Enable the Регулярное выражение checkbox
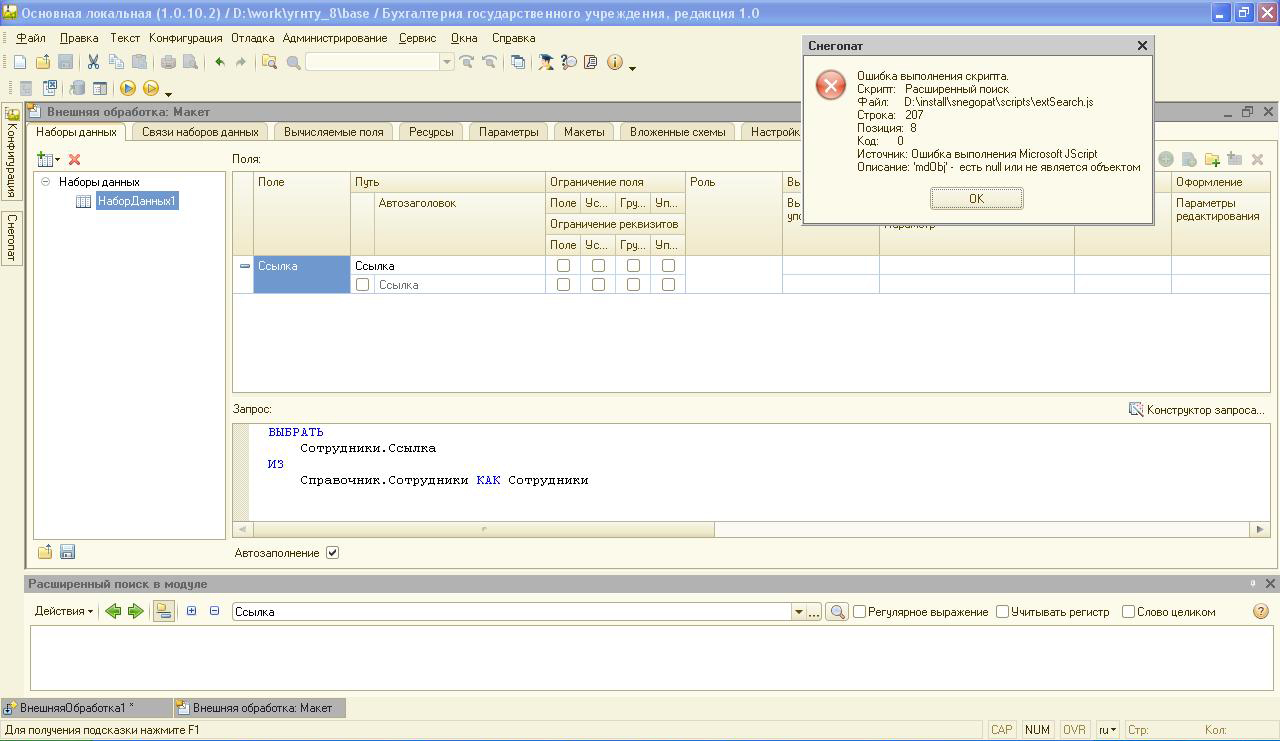 [859, 611]
